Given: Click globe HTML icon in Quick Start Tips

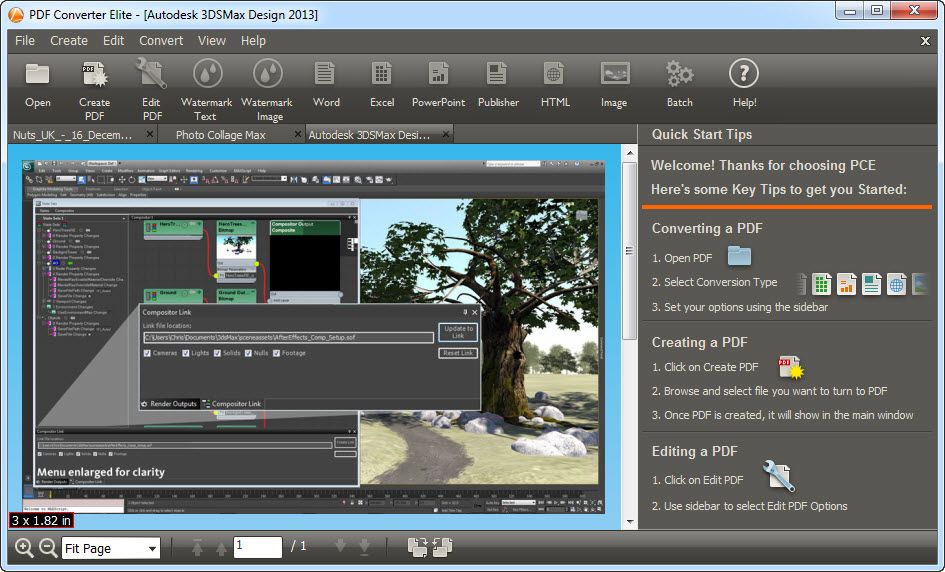Looking at the screenshot, I should (896, 284).
